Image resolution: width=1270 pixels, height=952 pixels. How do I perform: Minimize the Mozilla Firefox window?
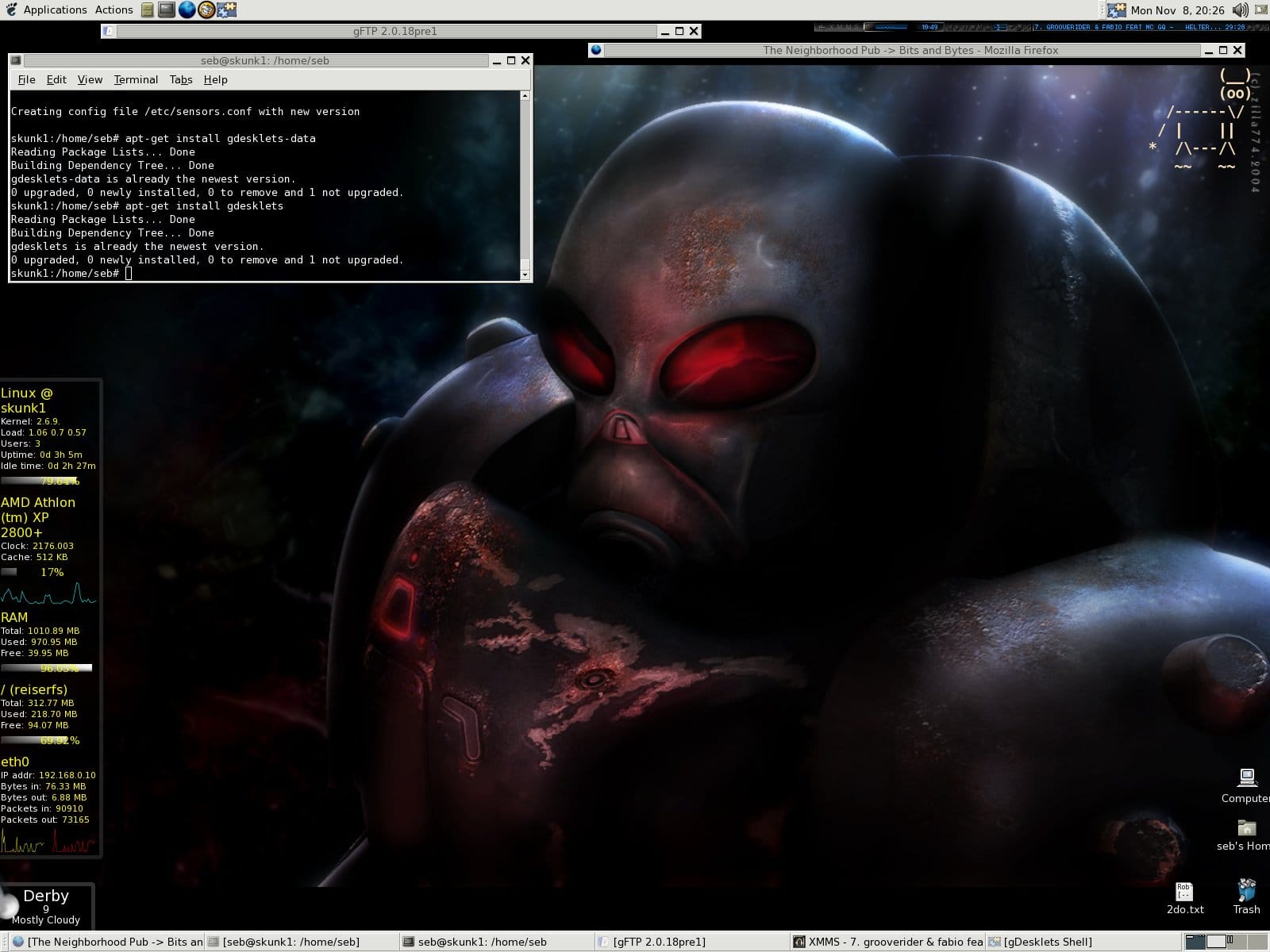click(x=1209, y=50)
